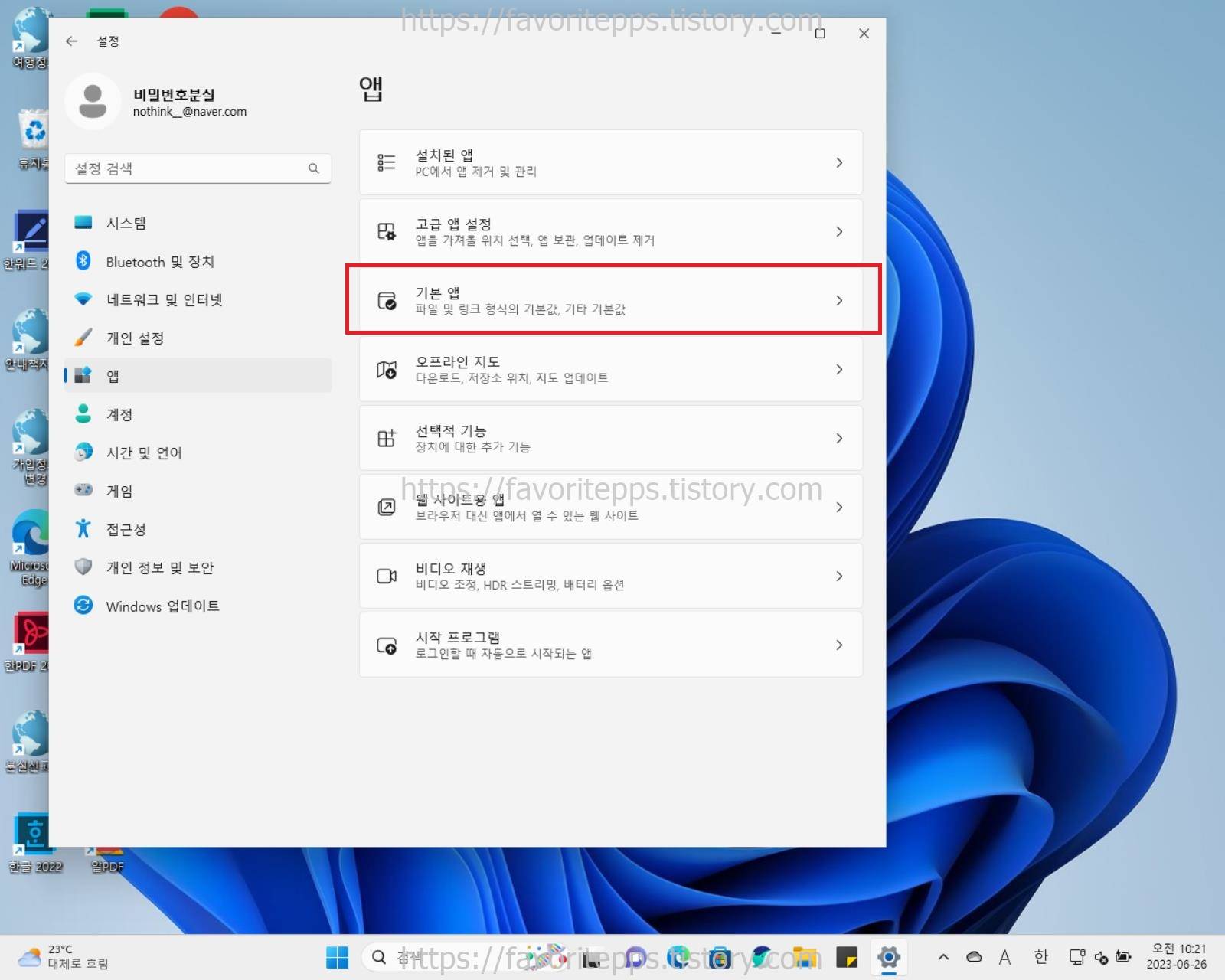The image size is (1225, 980).
Task: Open 고급 앱 설정 page
Action: tap(611, 231)
